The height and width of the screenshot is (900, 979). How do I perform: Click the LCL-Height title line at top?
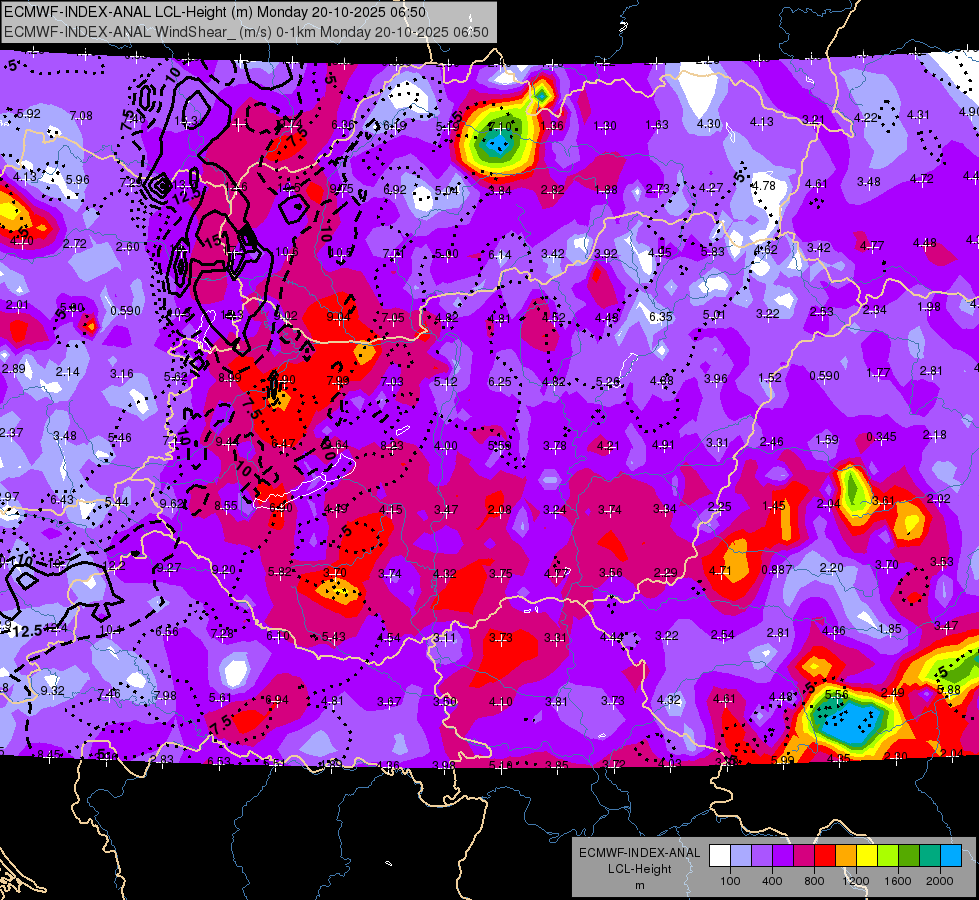click(x=215, y=12)
